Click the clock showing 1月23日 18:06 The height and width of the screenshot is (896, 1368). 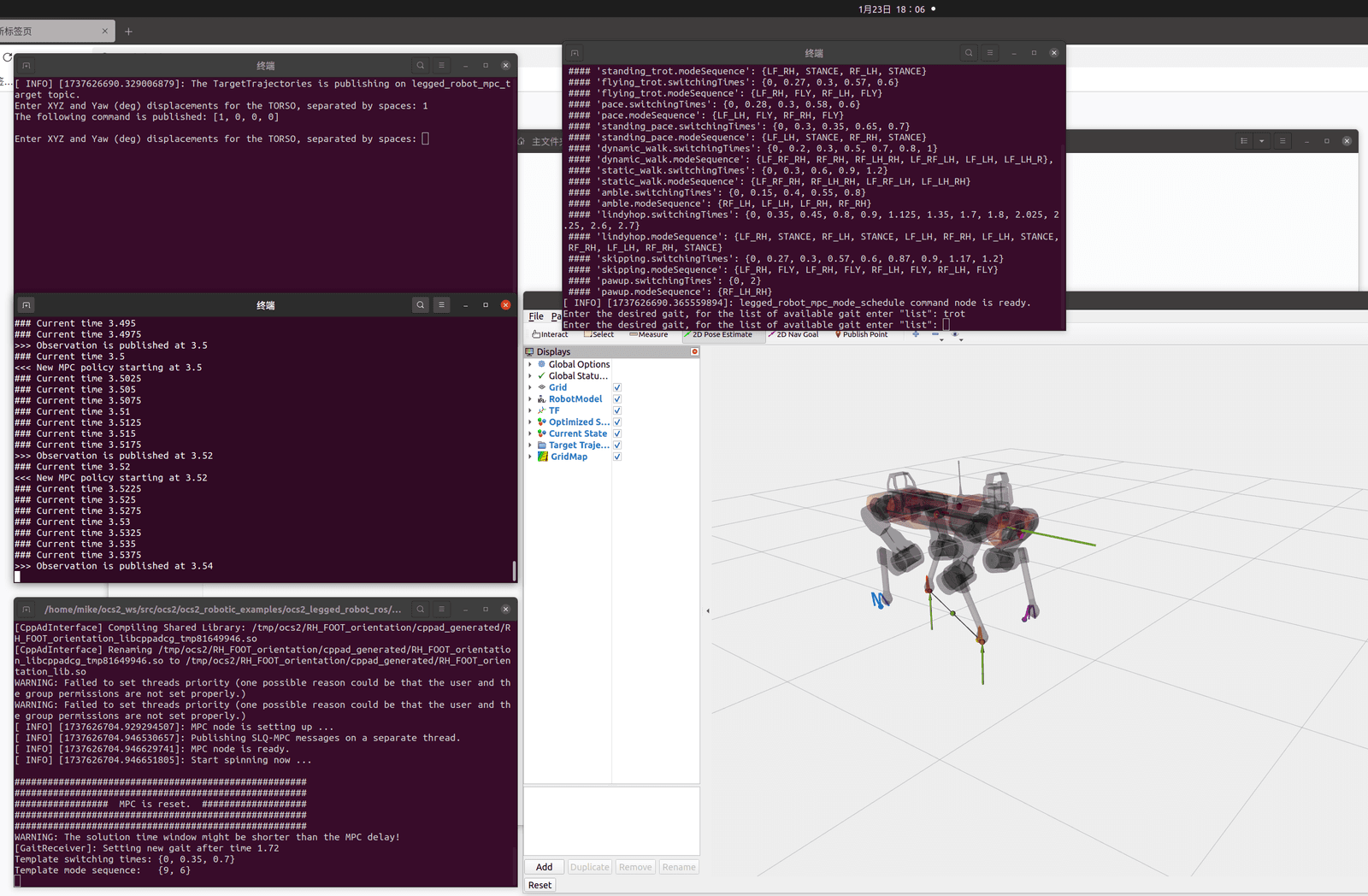892,9
